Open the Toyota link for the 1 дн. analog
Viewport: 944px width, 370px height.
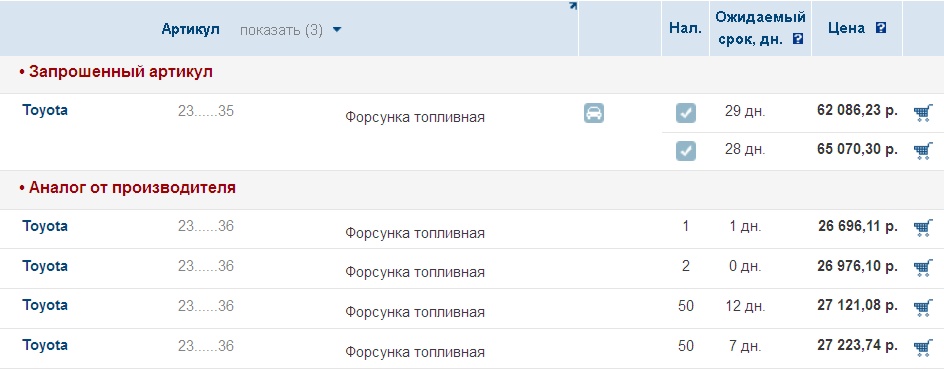(45, 226)
